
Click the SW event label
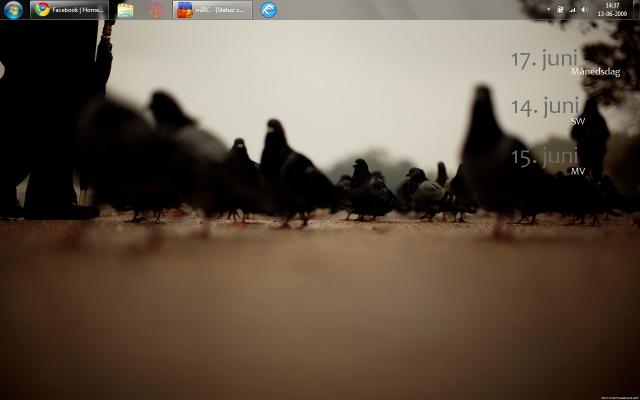577,121
